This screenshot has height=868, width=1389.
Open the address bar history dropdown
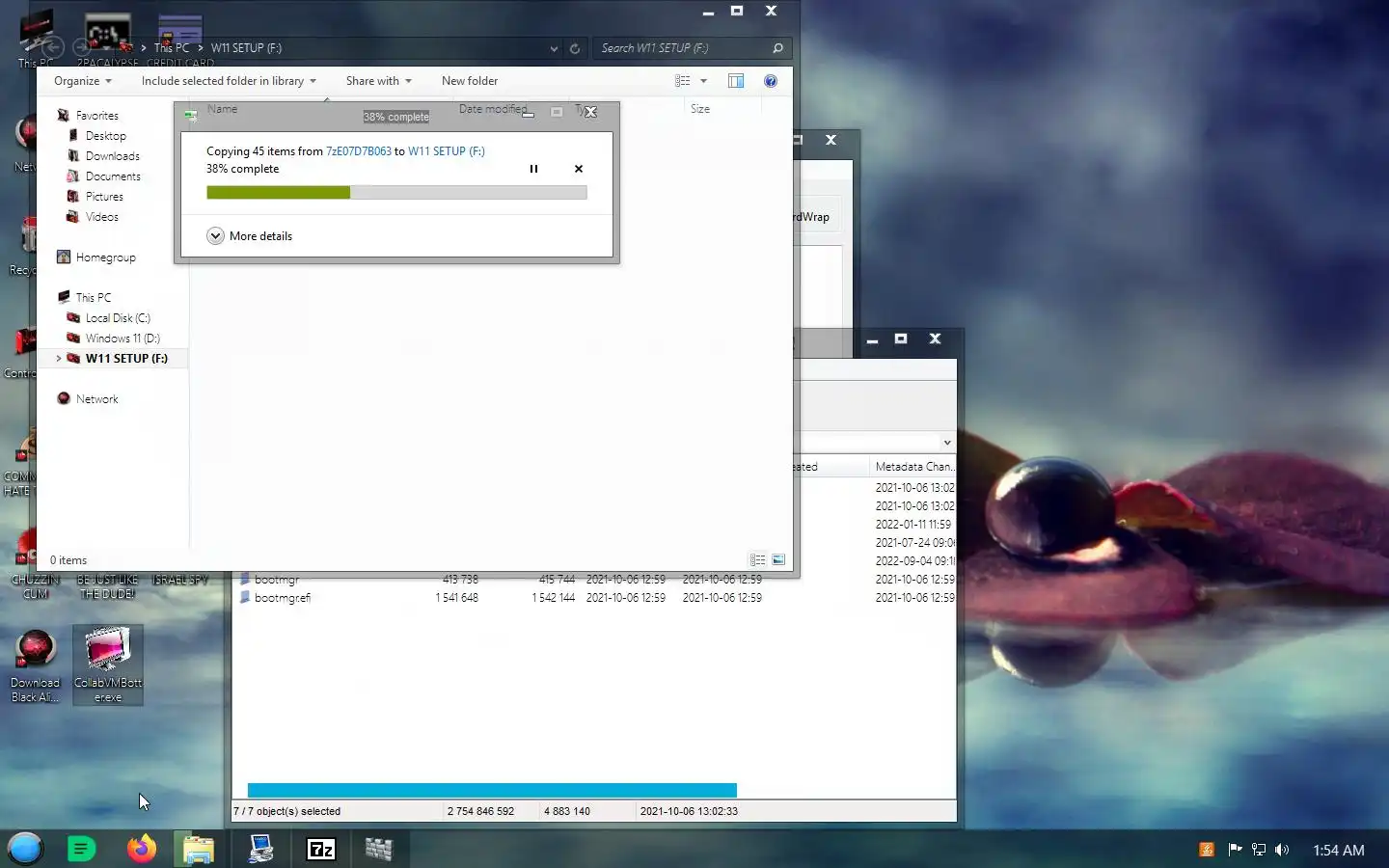(554, 48)
